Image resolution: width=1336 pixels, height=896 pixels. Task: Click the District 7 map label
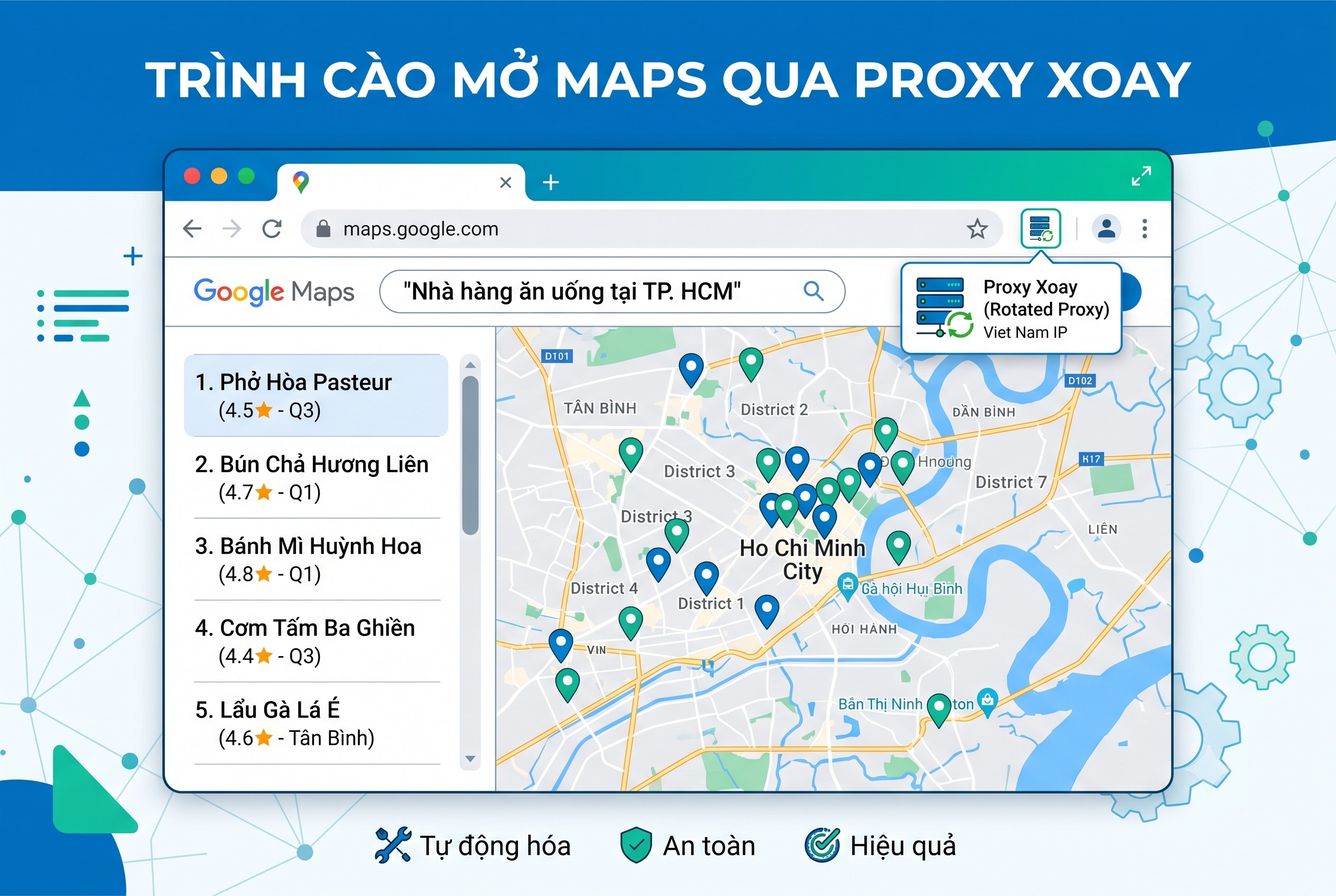tap(1010, 482)
